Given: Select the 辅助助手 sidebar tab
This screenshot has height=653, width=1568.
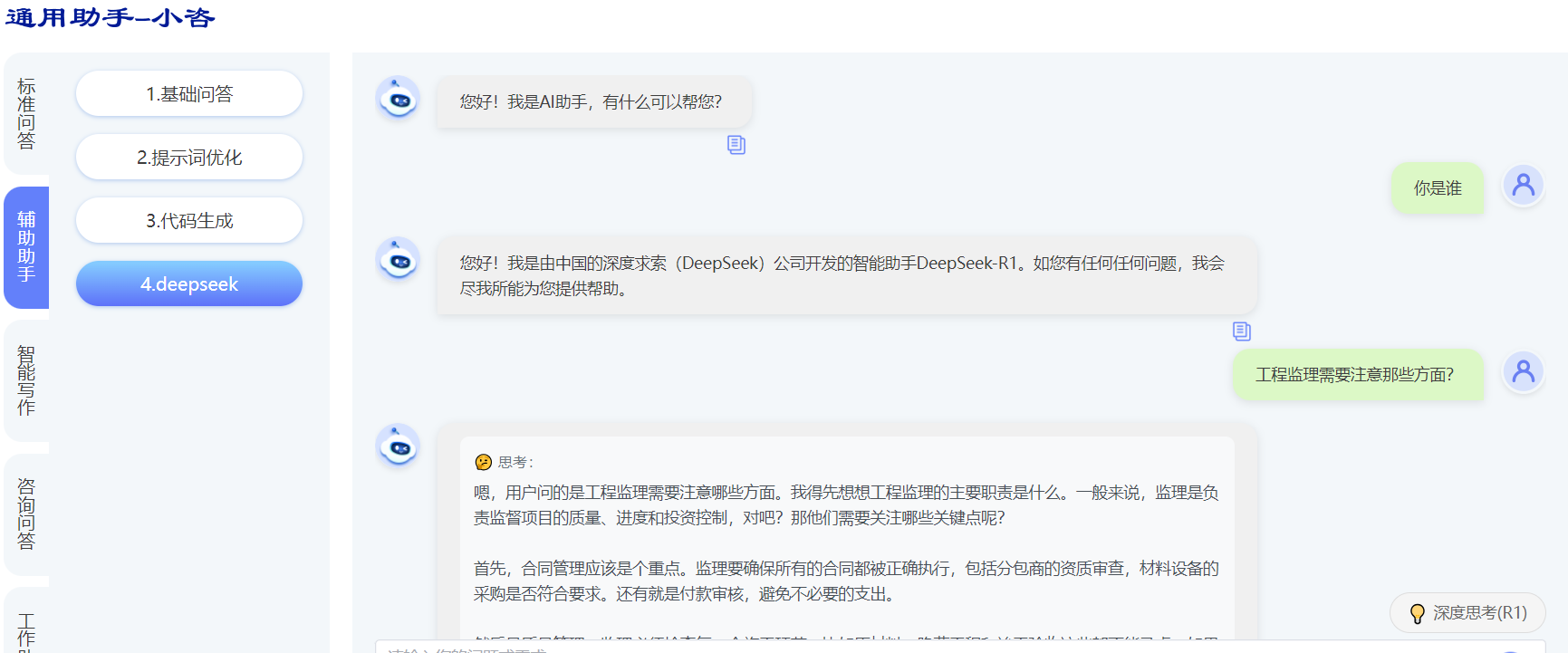Looking at the screenshot, I should pos(26,247).
